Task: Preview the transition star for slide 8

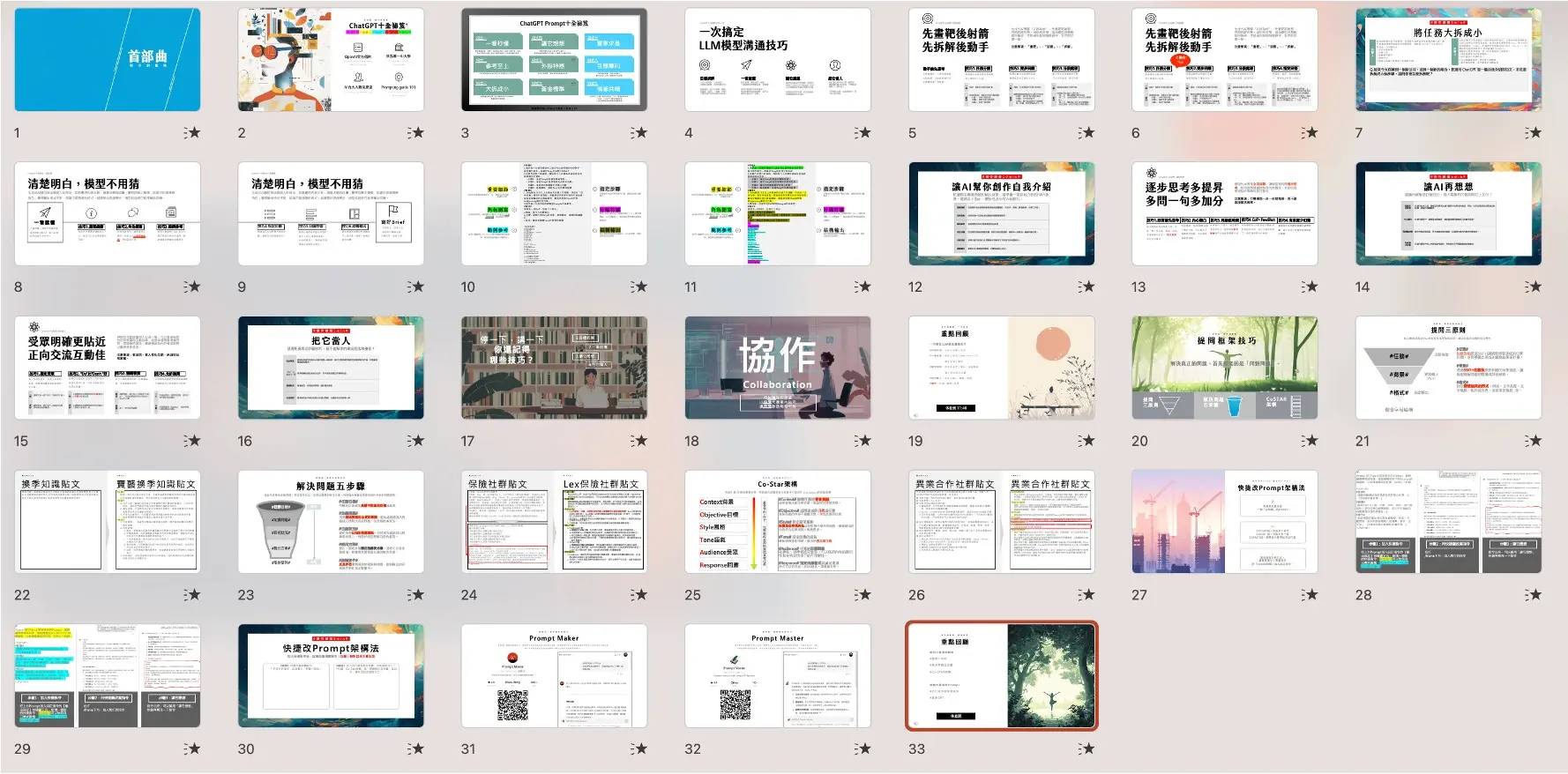Action: coord(192,287)
